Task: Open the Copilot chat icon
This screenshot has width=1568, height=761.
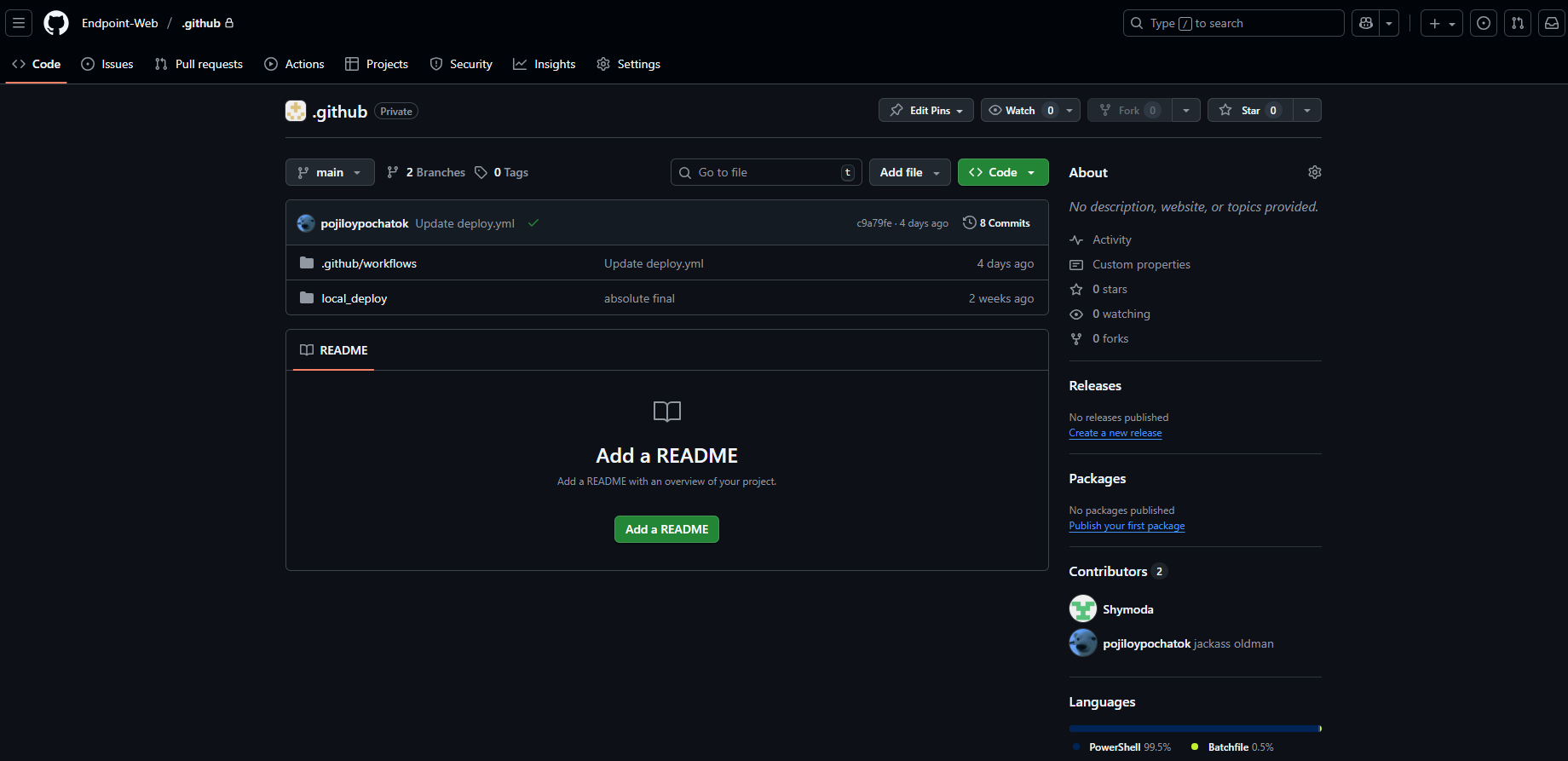Action: [x=1366, y=23]
